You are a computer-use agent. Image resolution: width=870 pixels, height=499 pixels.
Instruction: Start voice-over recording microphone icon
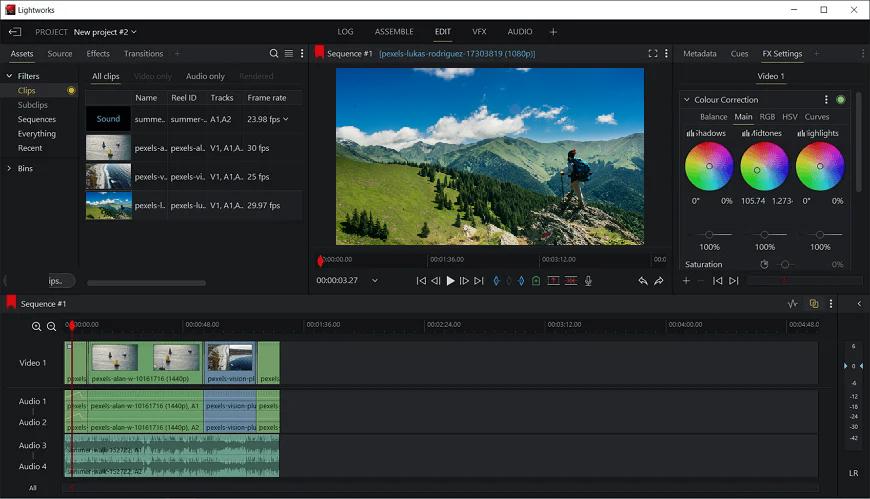click(x=588, y=281)
